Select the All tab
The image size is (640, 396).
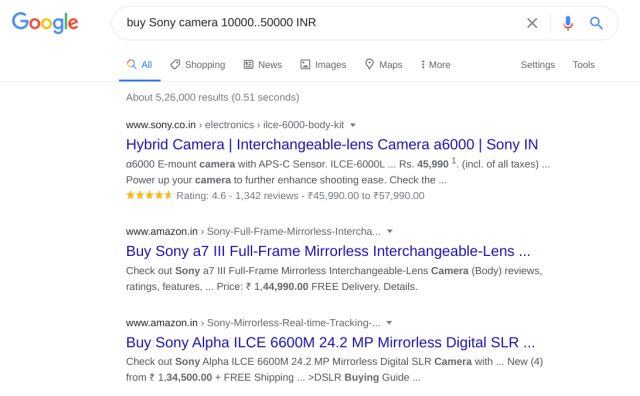(140, 65)
